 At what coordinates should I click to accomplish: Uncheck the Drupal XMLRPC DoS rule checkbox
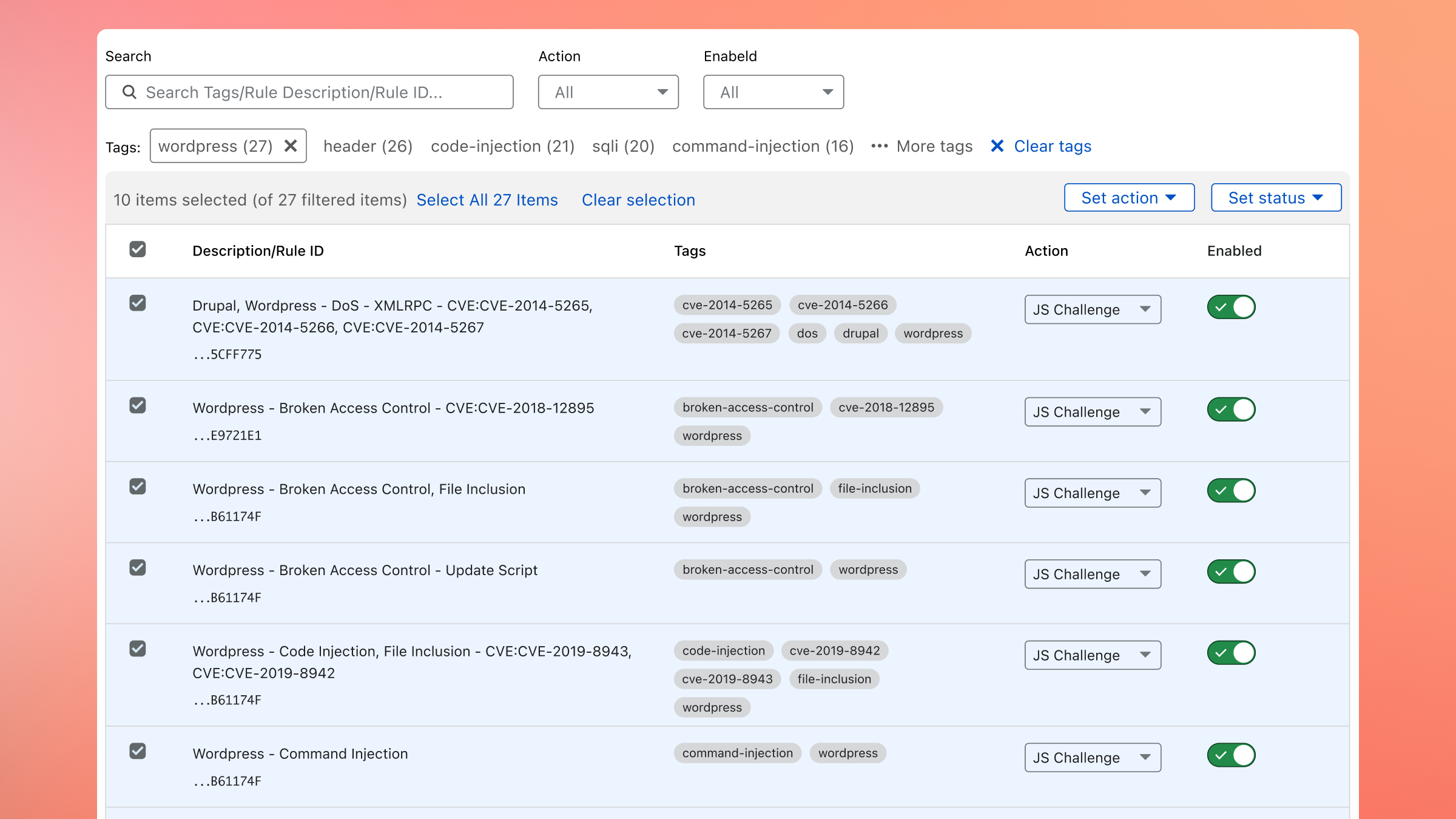coord(138,303)
